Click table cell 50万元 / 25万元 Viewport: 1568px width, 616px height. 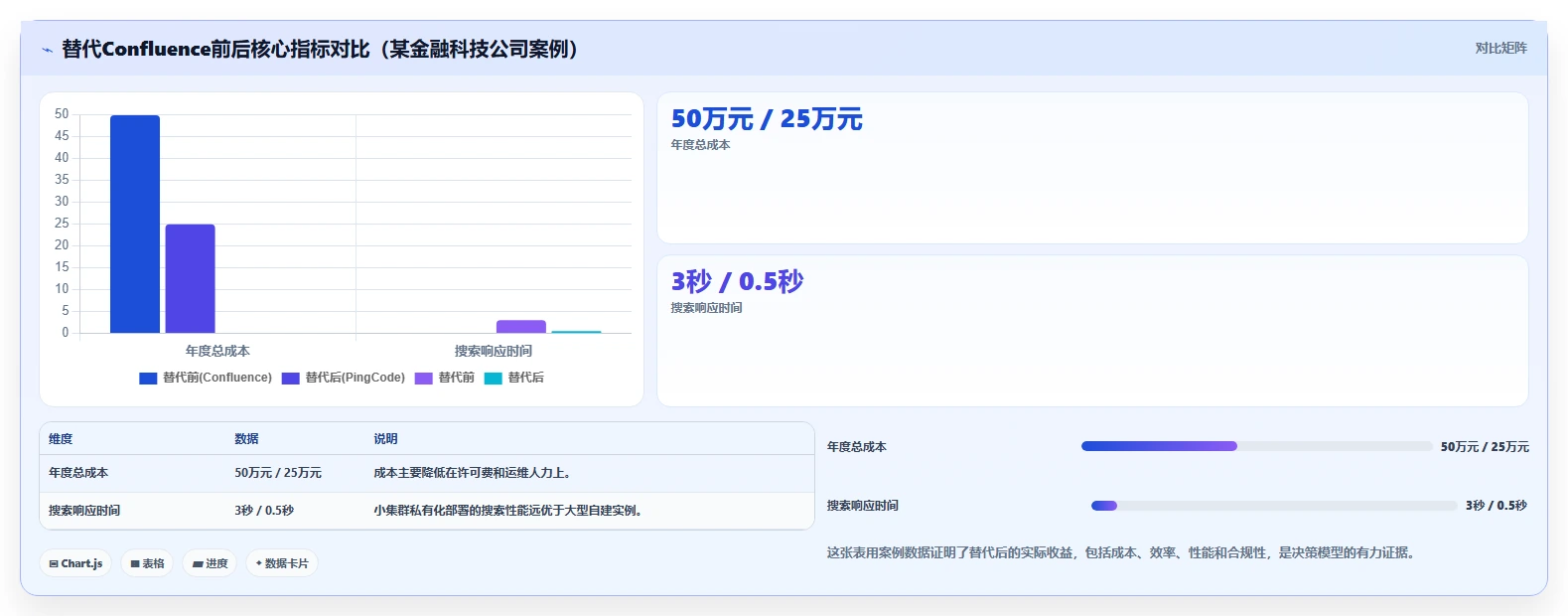coord(278,473)
